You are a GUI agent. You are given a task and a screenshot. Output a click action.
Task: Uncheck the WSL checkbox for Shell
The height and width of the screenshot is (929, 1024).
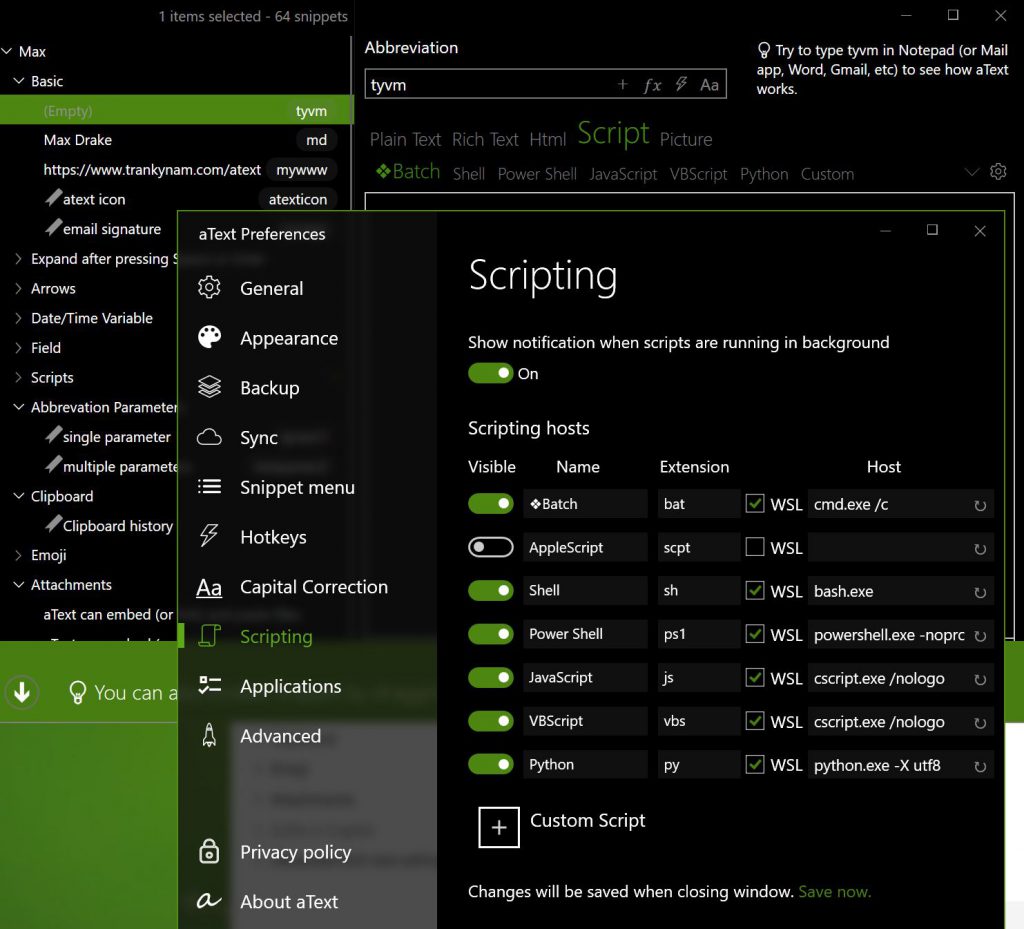755,591
